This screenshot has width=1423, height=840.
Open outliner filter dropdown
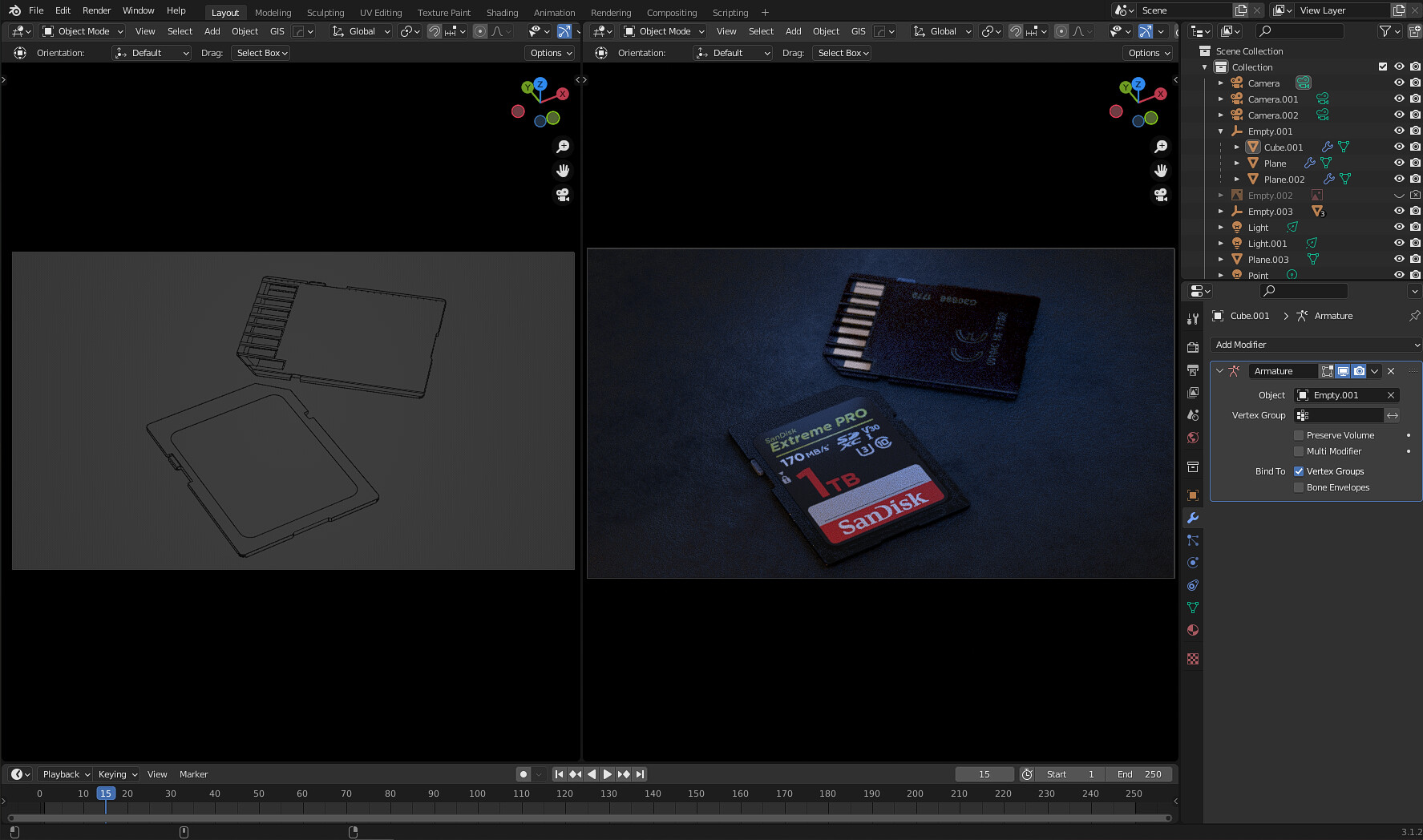[1389, 31]
